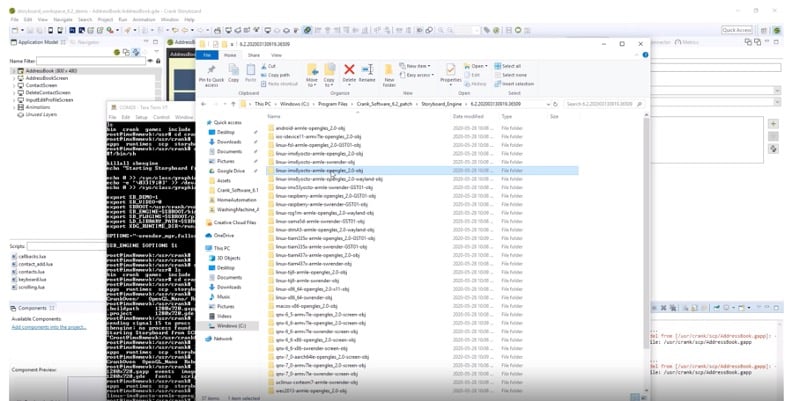The width and height of the screenshot is (792, 401).
Task: Select linux-imx6yocto-armle-swrender-obj folder
Action: coord(315,162)
